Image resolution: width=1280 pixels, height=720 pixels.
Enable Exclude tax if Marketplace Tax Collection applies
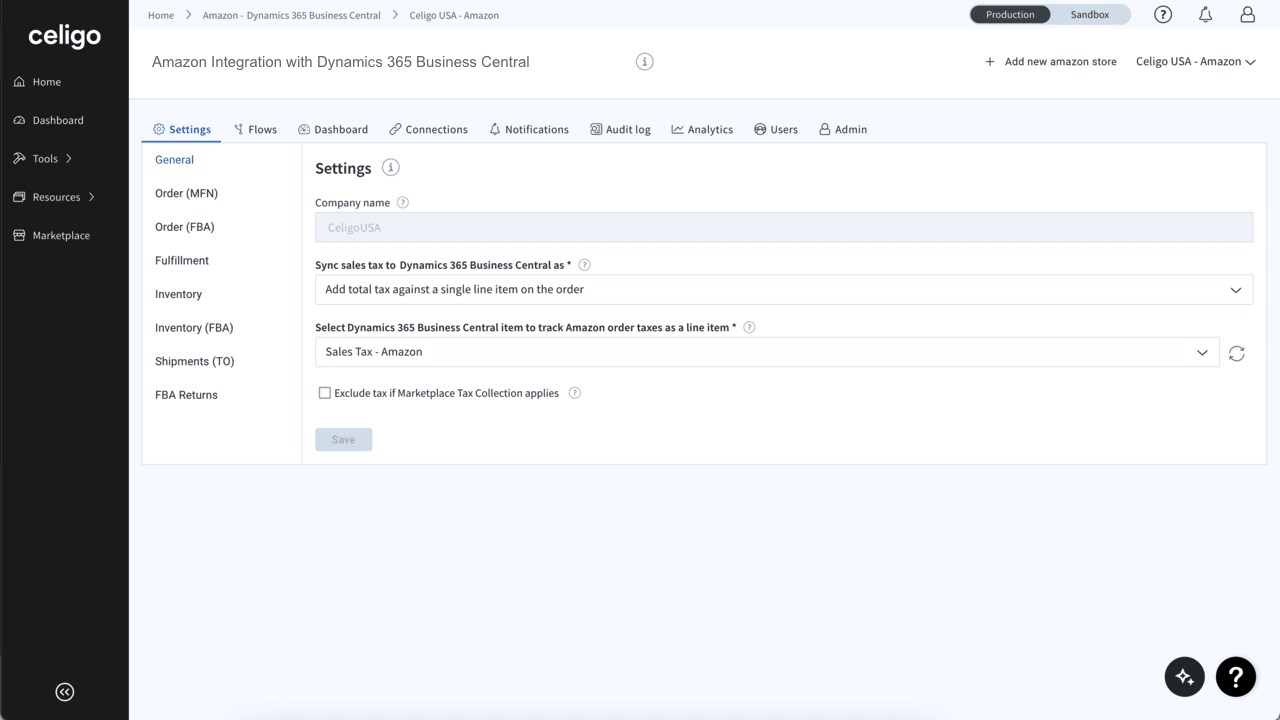324,393
